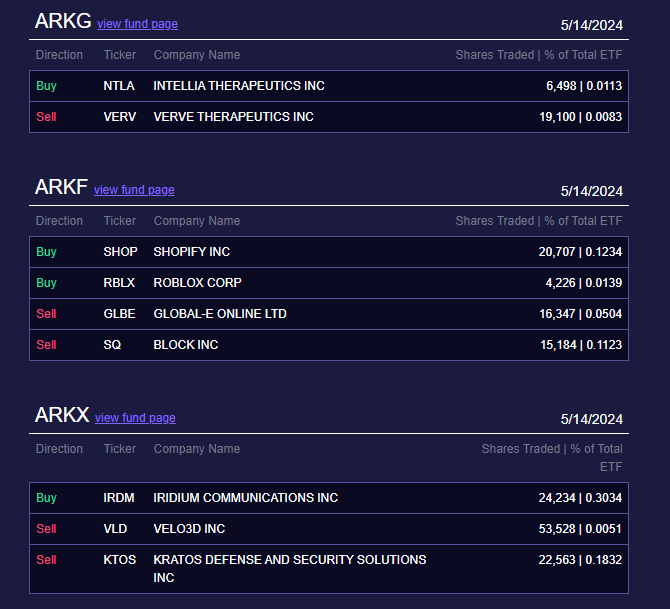Viewport: 670px width, 609px height.
Task: Click ARKX Company Name column header
Action: click(197, 449)
